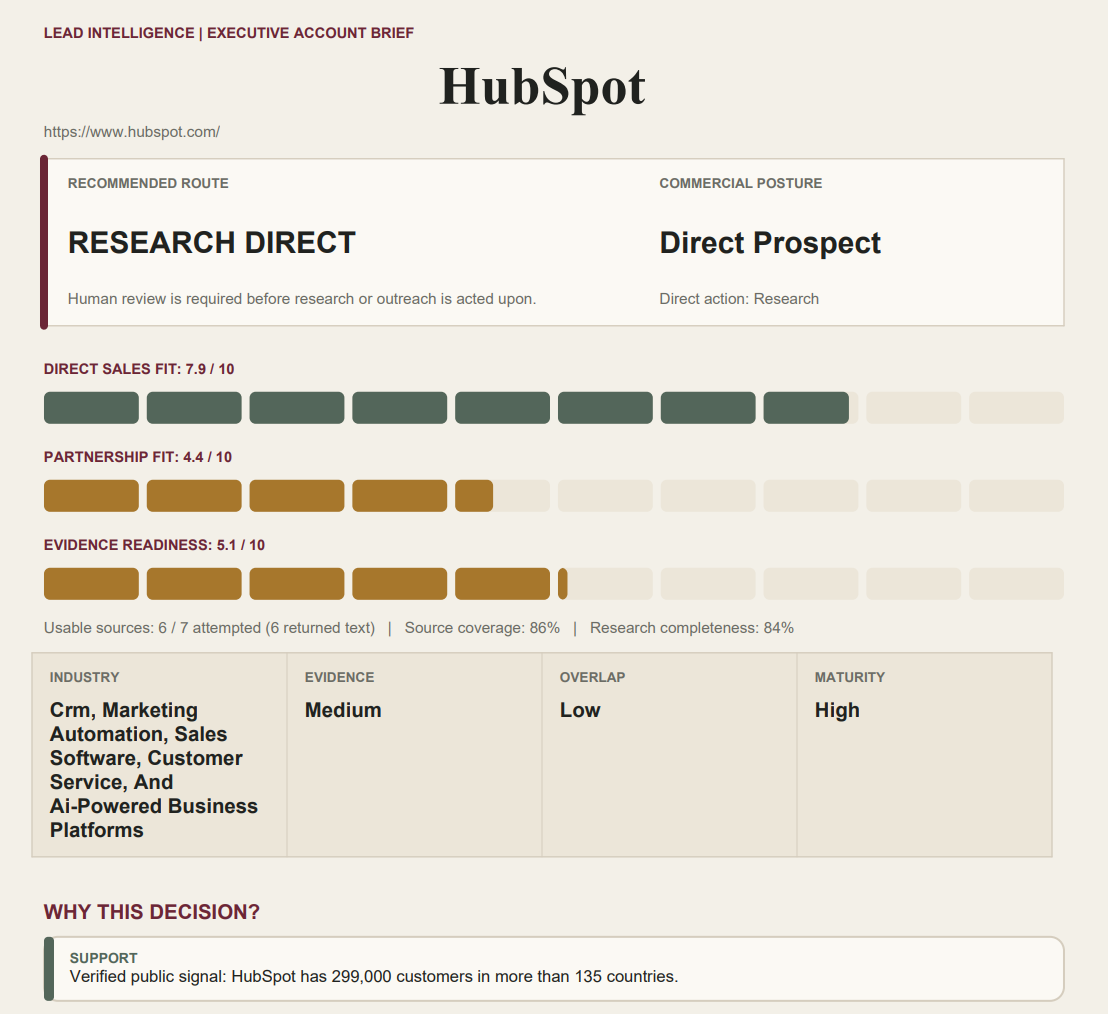Click the 'DIRECT SALES FIT: 7.9 / 10' label

click(x=139, y=369)
